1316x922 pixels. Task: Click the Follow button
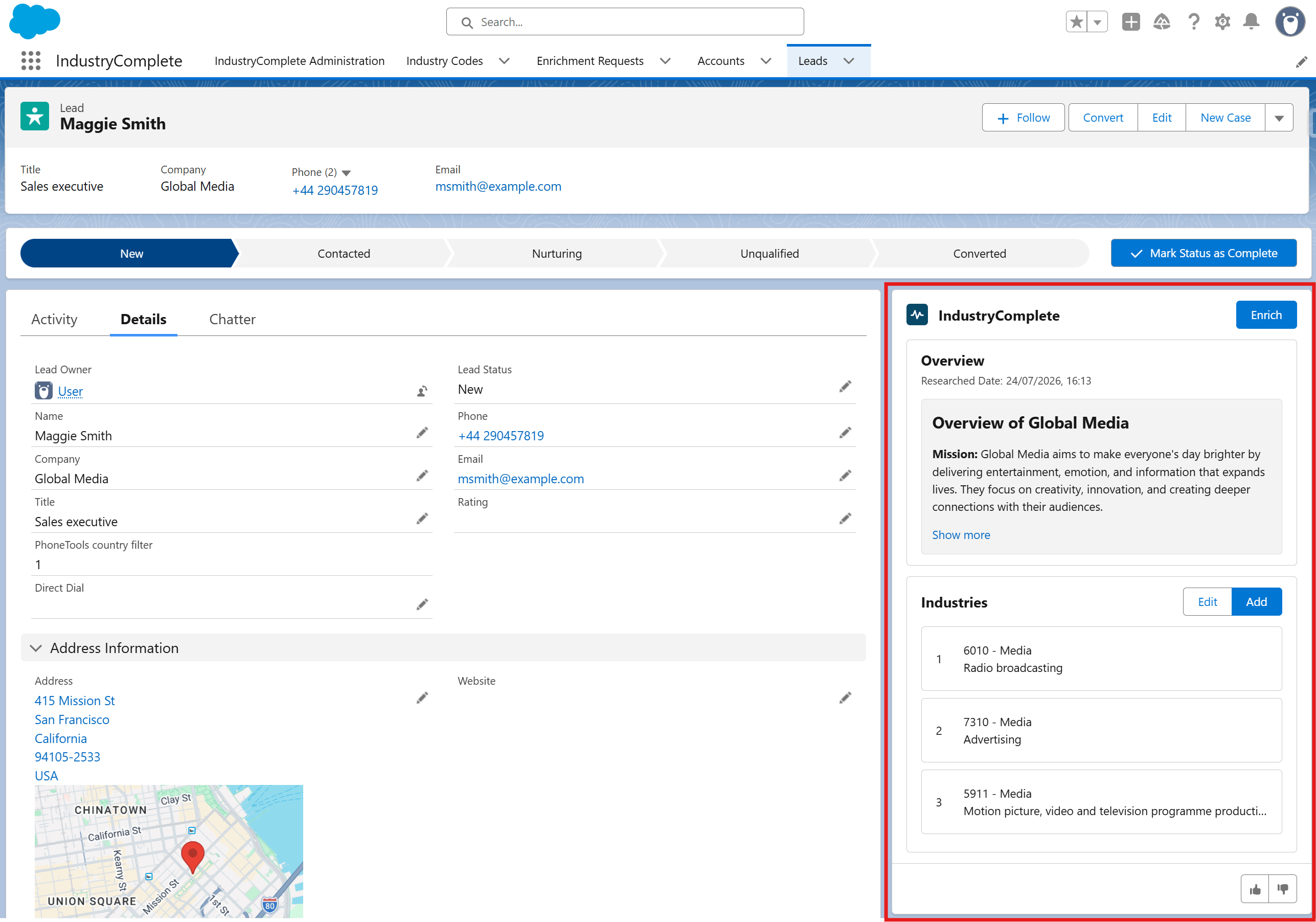(1024, 118)
